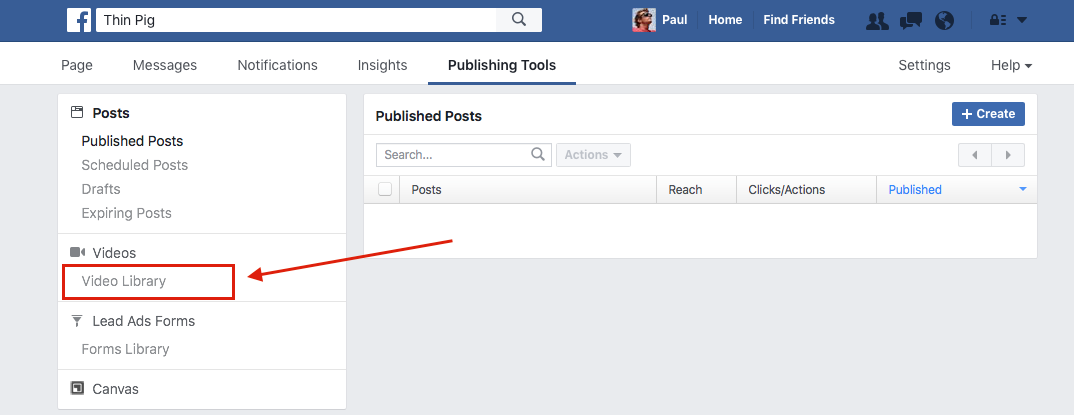Open the globe notifications icon
This screenshot has height=415, width=1074.
tap(944, 21)
